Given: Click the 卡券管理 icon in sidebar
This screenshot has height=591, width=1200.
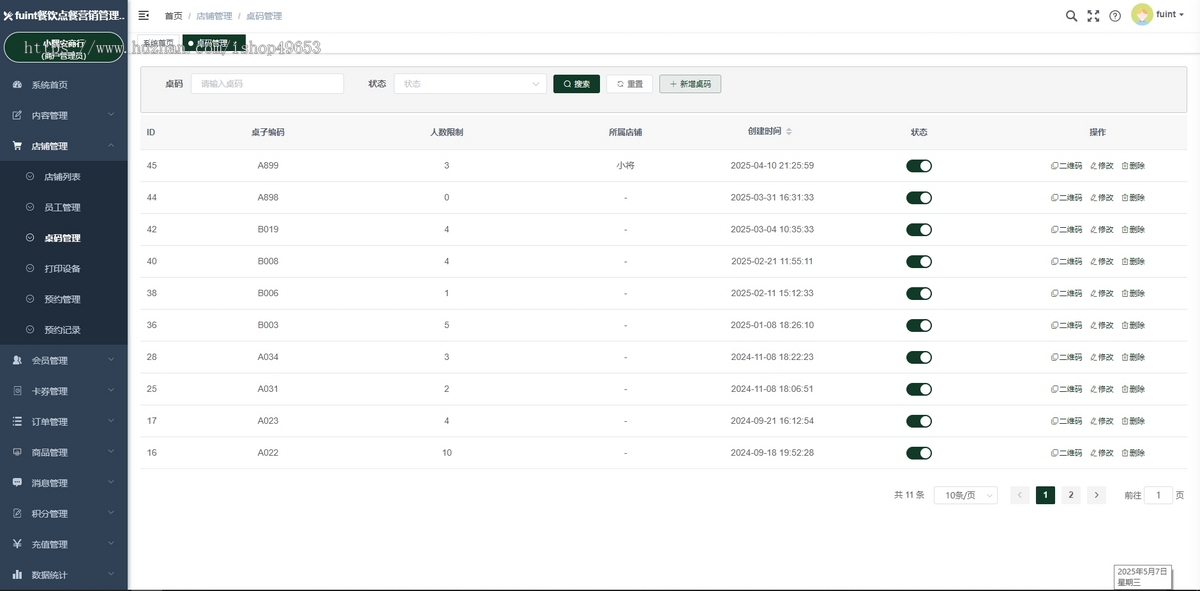Looking at the screenshot, I should pyautogui.click(x=17, y=391).
